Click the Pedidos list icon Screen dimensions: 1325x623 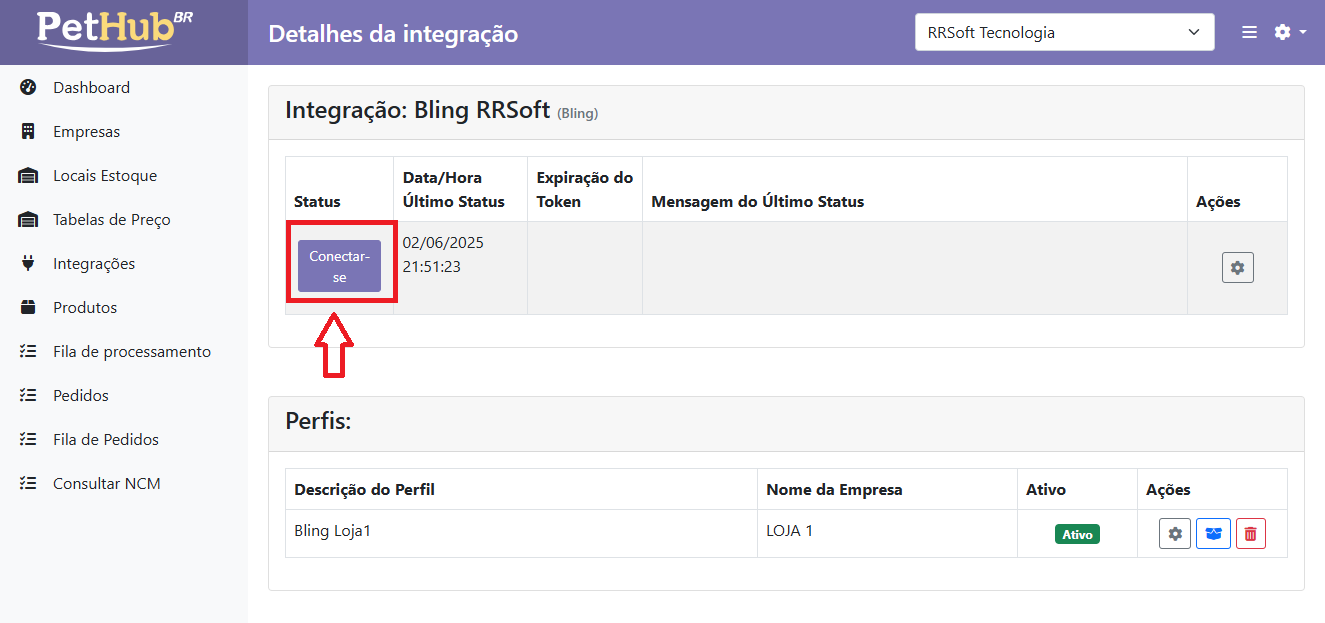point(28,395)
